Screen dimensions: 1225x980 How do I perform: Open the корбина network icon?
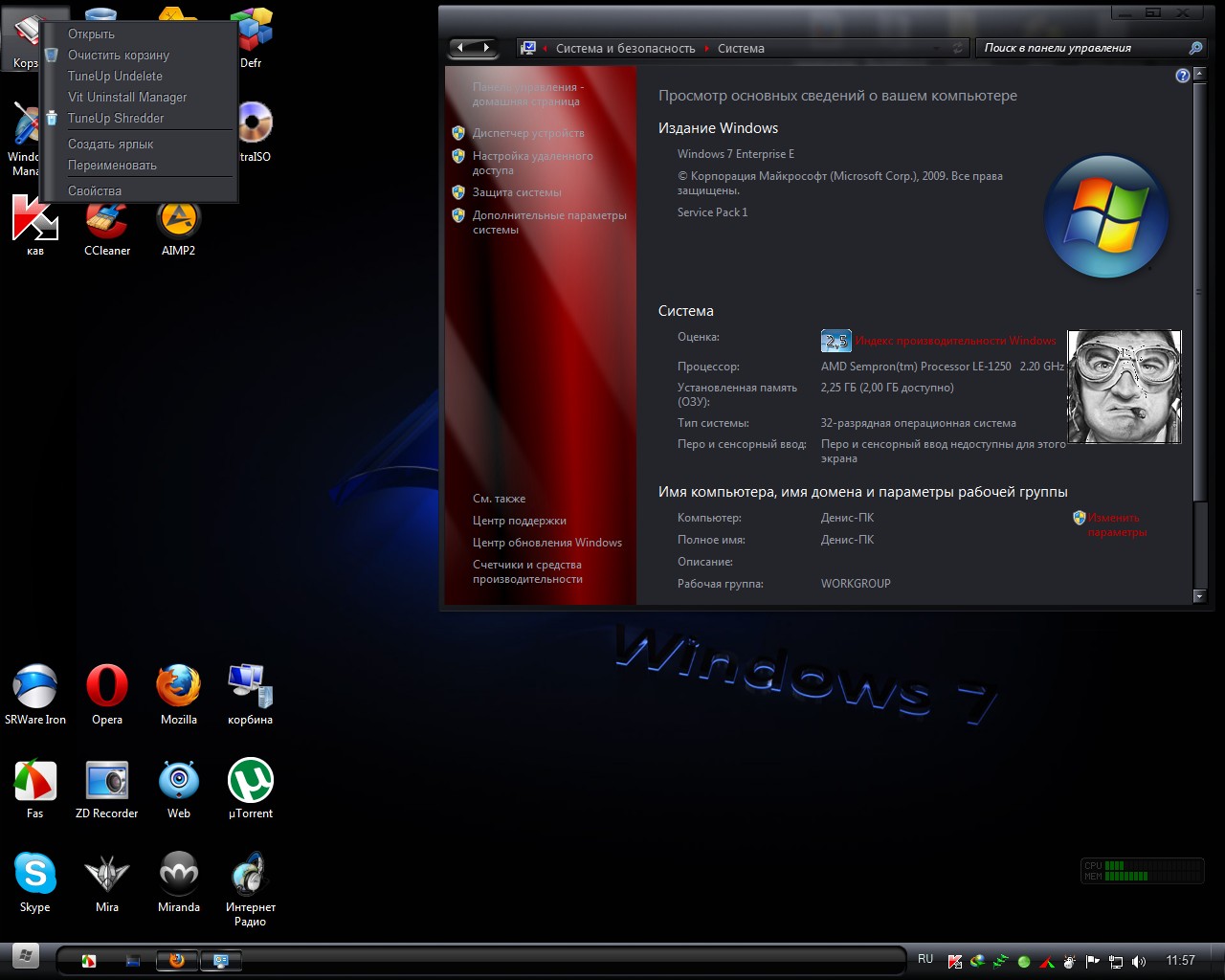click(251, 695)
